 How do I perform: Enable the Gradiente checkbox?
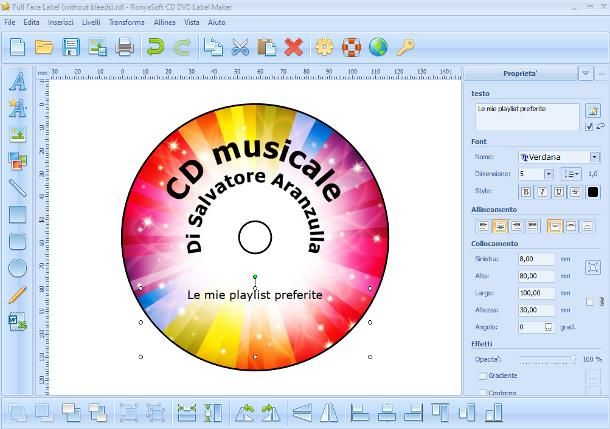(x=482, y=376)
